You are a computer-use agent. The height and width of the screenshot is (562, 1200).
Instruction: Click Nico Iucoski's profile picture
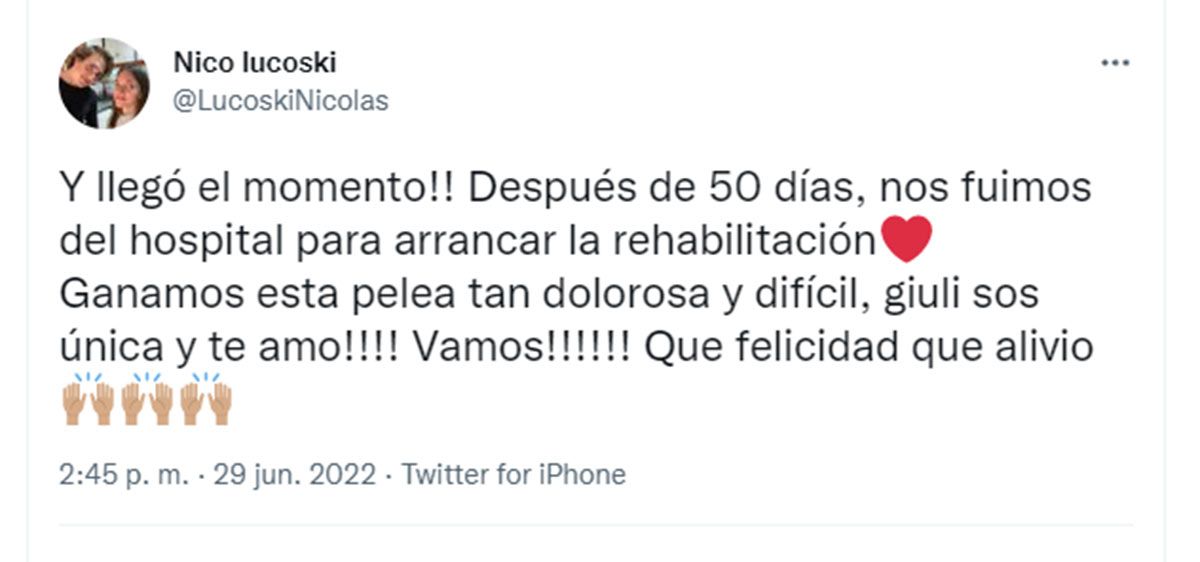tap(104, 83)
